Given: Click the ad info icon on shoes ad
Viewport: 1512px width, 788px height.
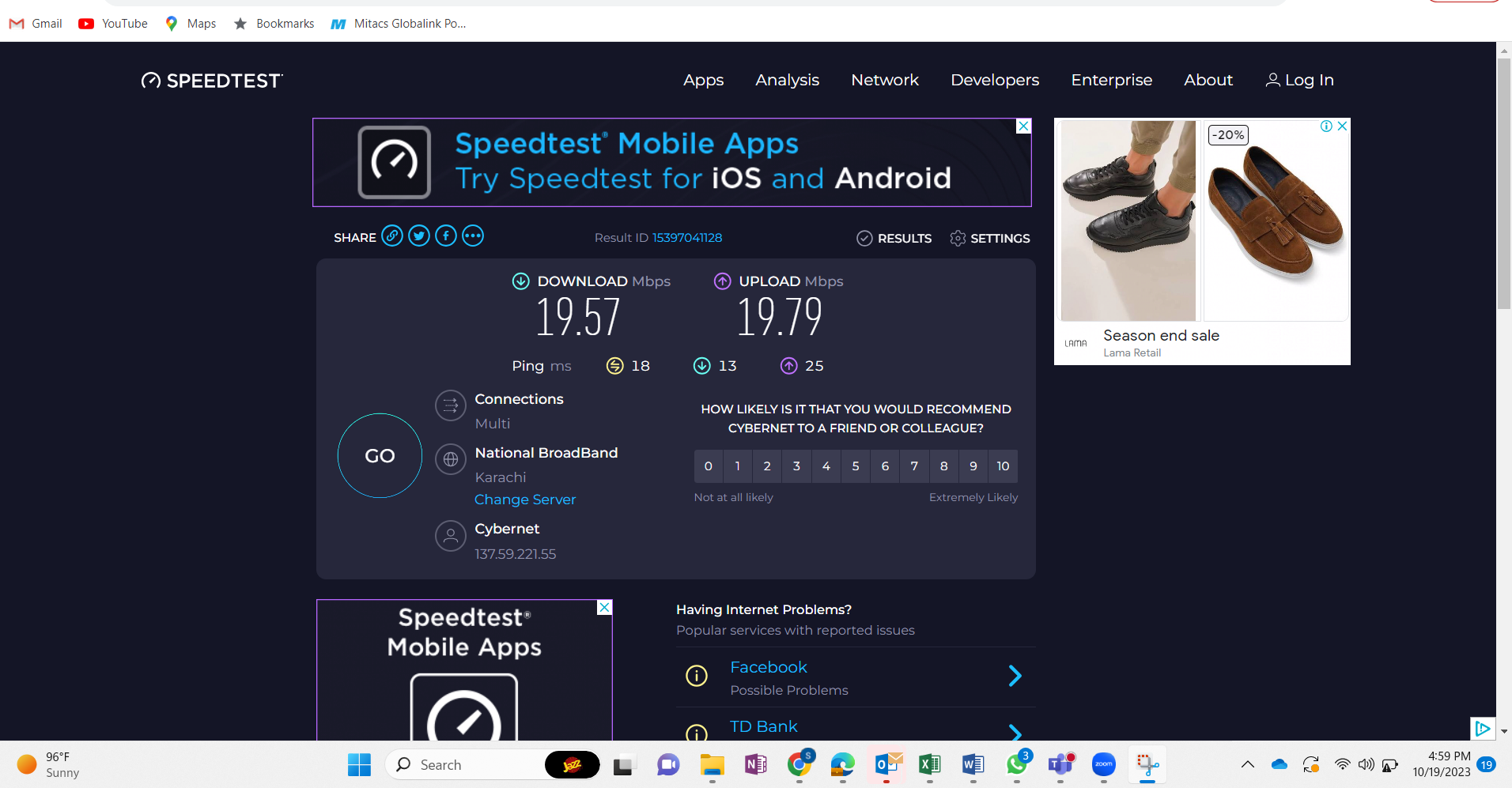Looking at the screenshot, I should click(1326, 126).
